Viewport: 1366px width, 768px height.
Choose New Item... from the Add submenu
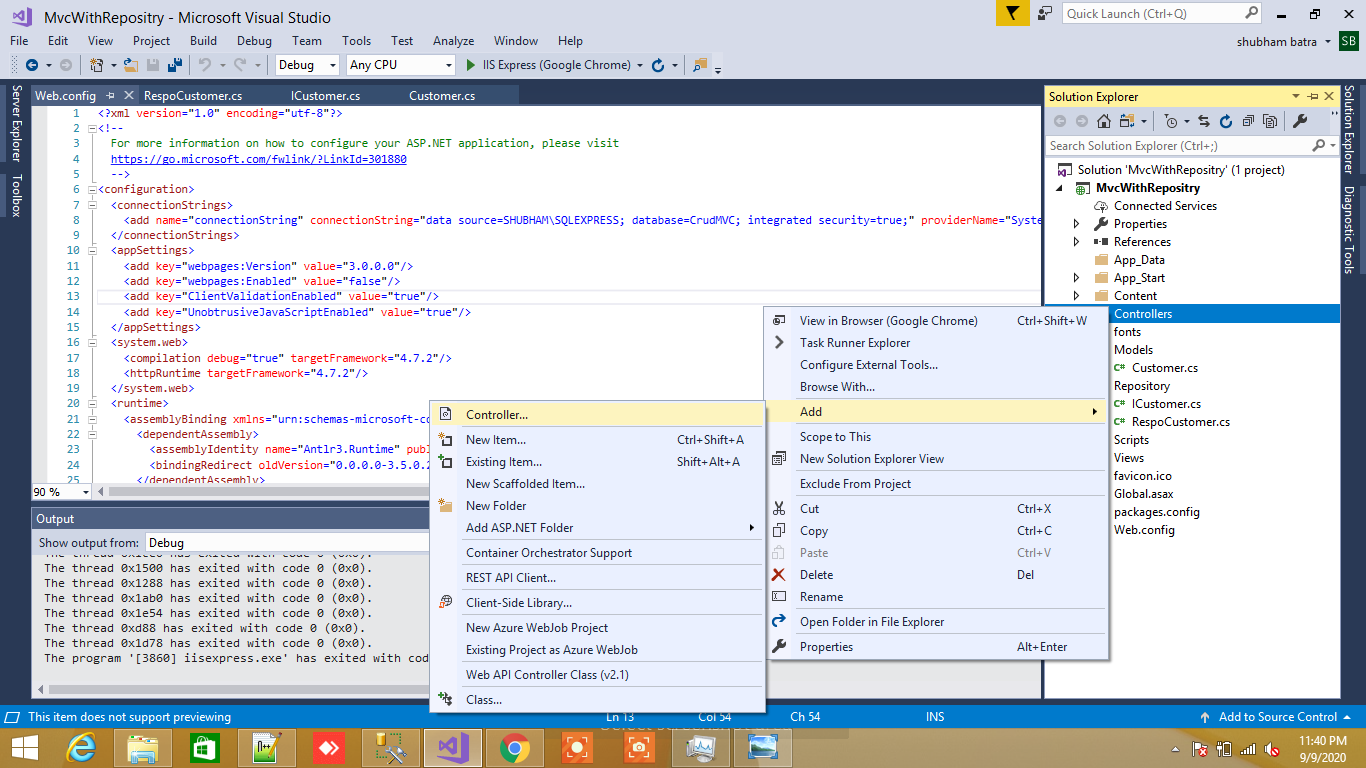[x=597, y=440]
